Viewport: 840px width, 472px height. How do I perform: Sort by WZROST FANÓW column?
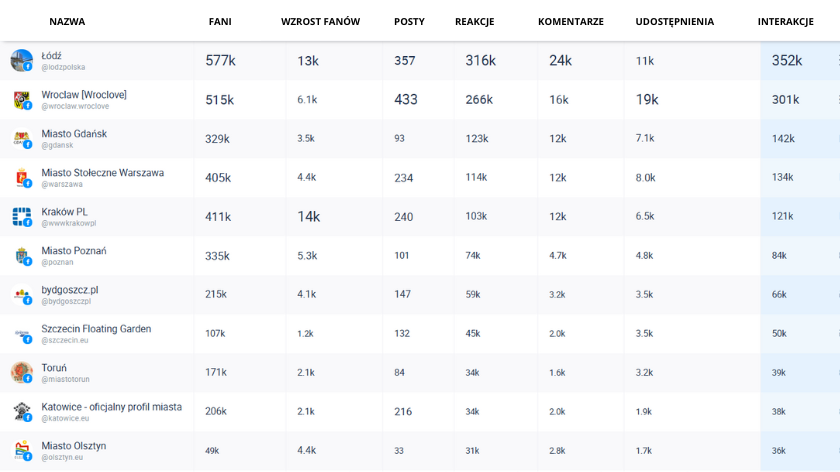click(320, 21)
